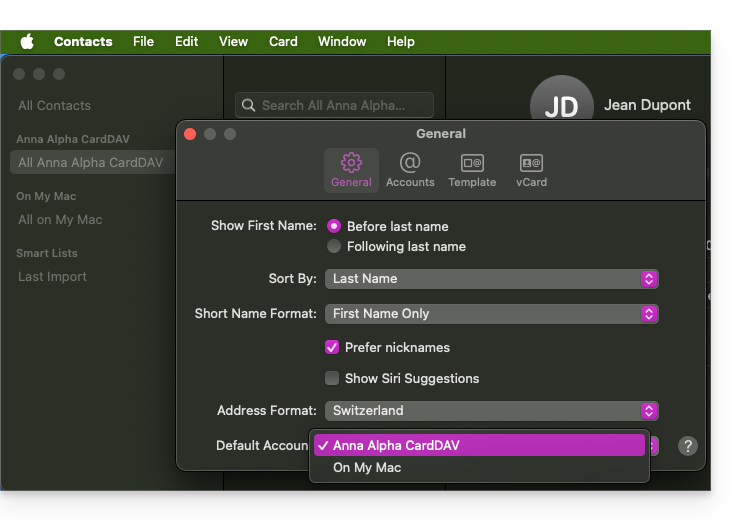The image size is (741, 521).
Task: Click Jean Dupont's JD avatar
Action: [x=561, y=106]
